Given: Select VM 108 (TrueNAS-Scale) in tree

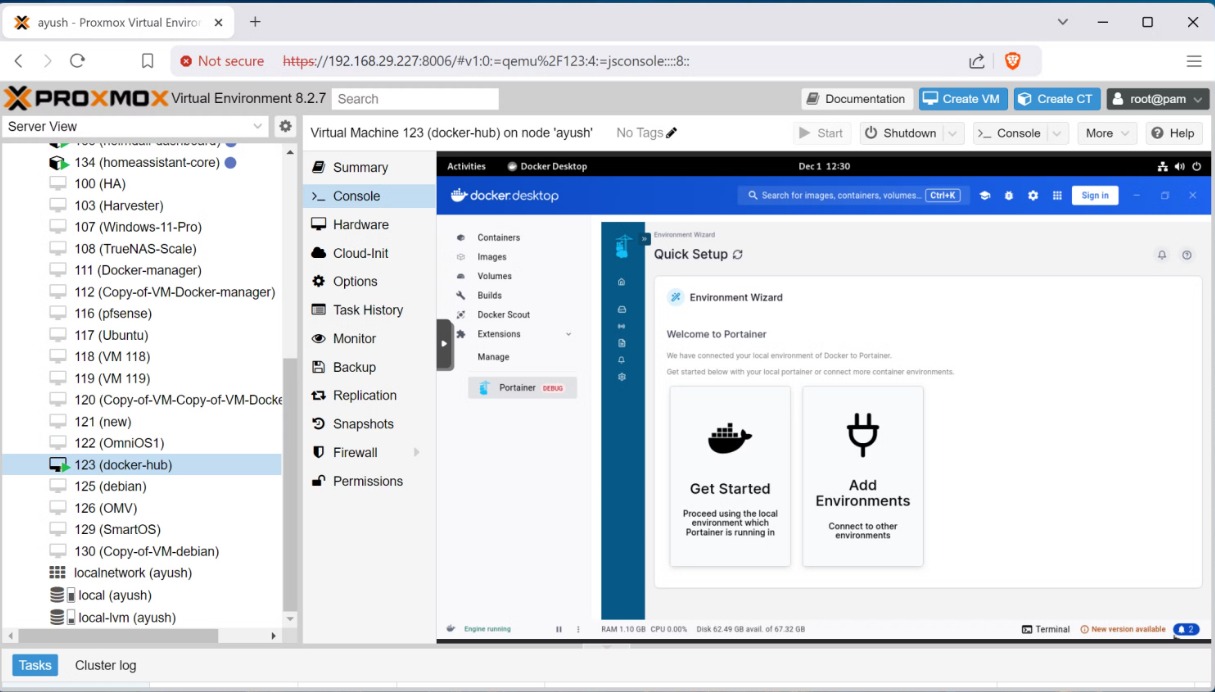Looking at the screenshot, I should [x=135, y=249].
